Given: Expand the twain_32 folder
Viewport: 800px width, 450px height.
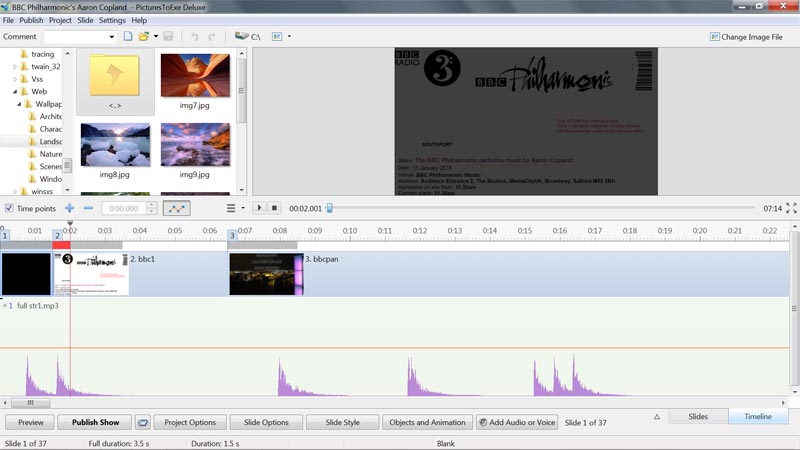Looking at the screenshot, I should (x=15, y=66).
